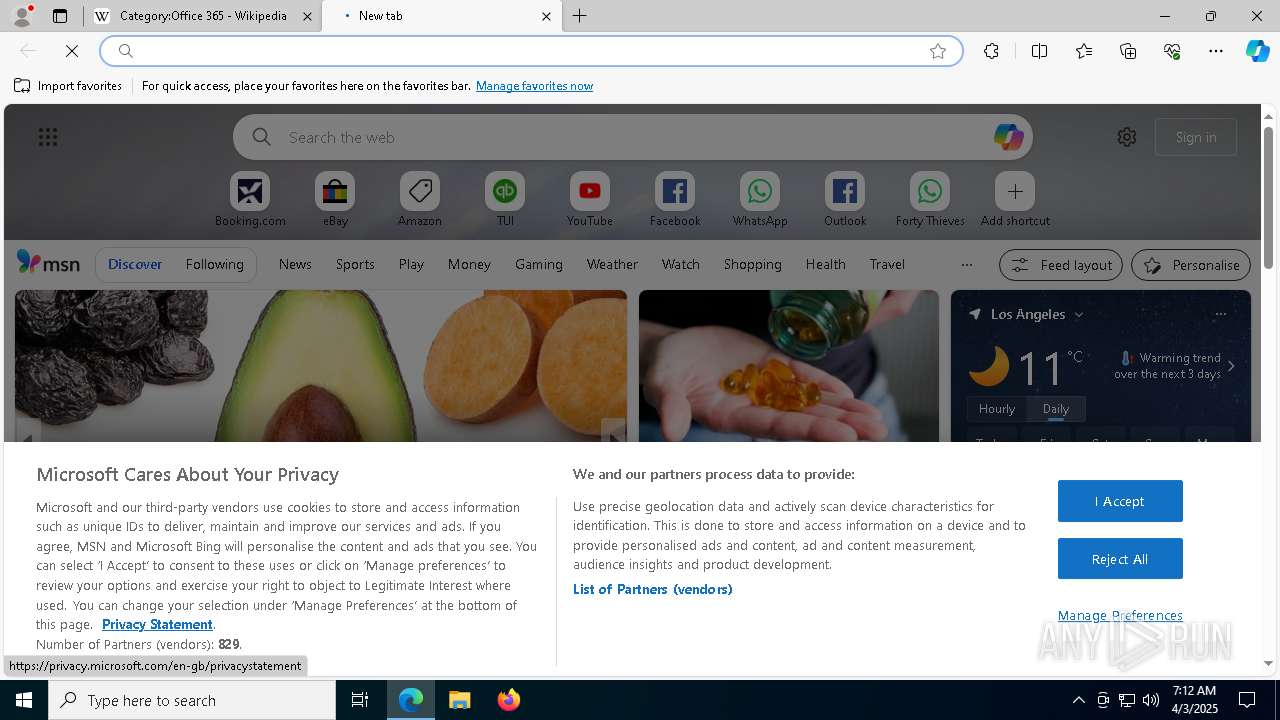Viewport: 1280px width, 720px height.
Task: Click I Accept cookie button
Action: [x=1120, y=501]
